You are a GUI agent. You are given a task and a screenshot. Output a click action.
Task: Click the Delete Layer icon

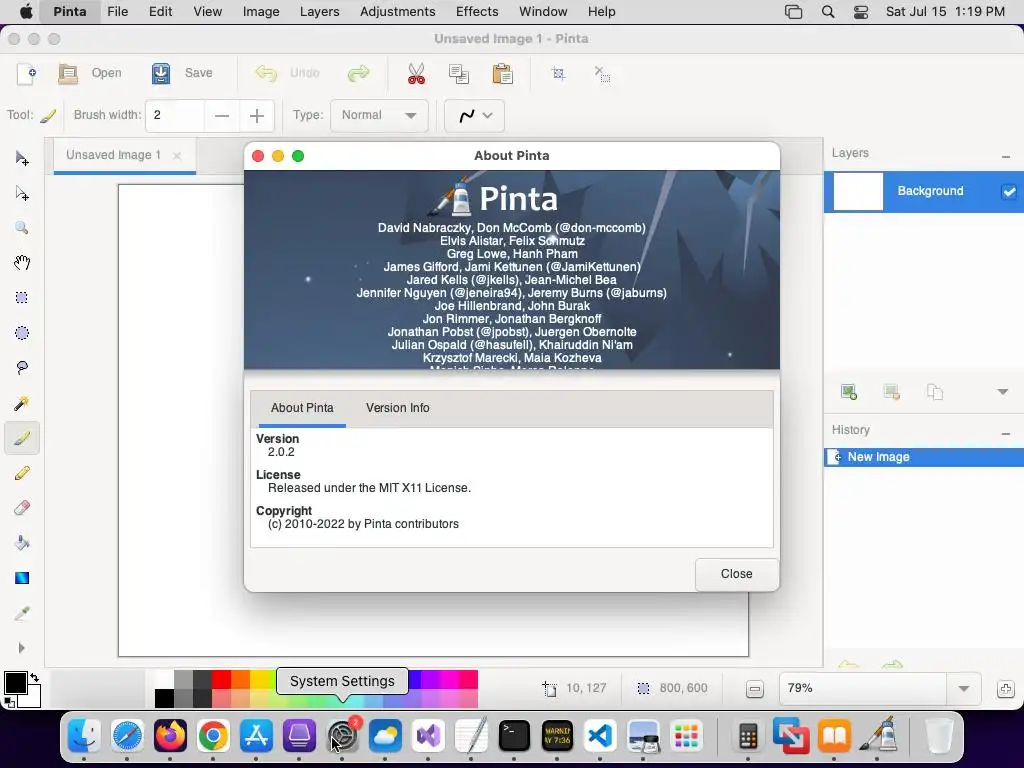click(892, 392)
